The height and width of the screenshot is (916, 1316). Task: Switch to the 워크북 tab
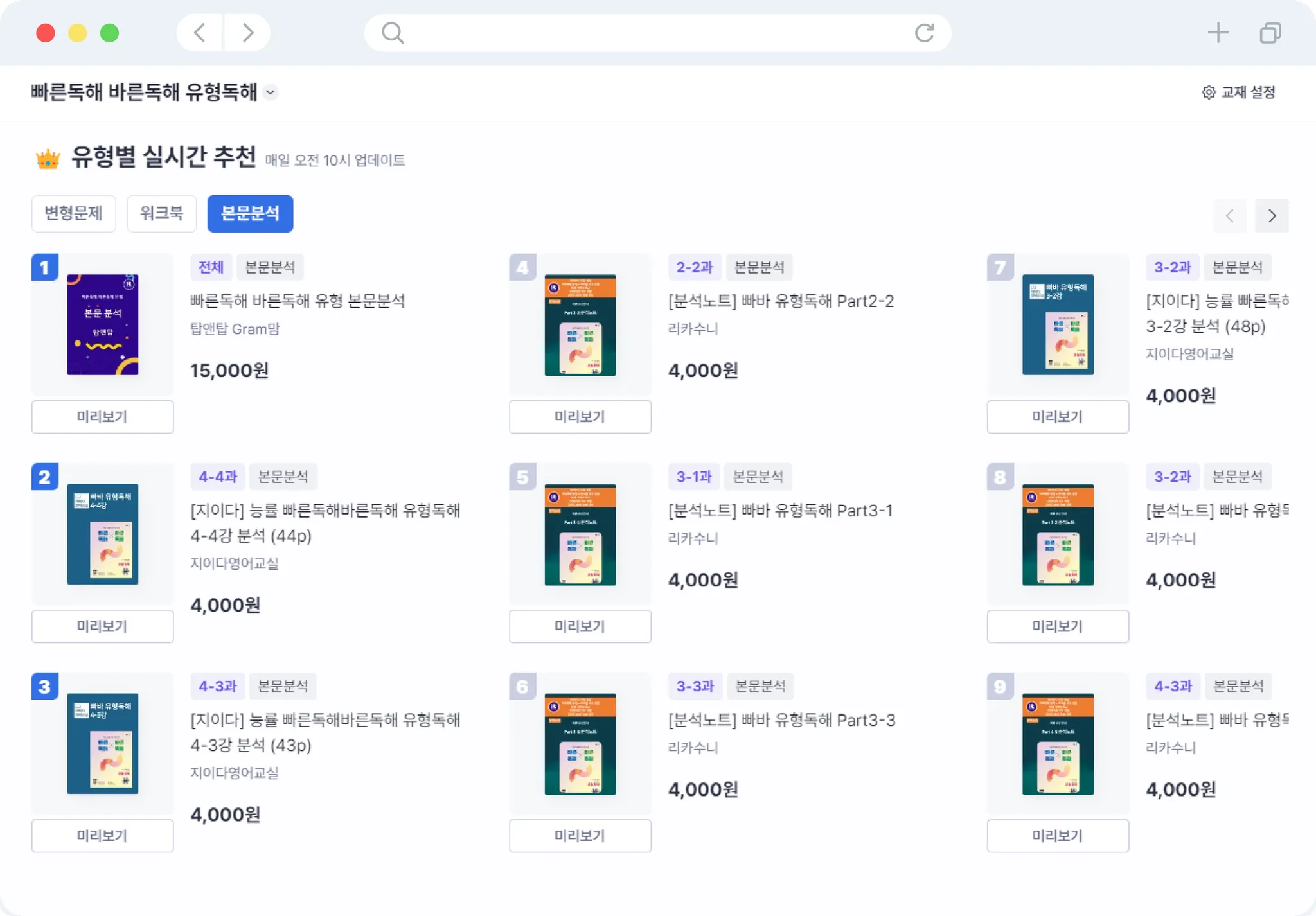pos(161,213)
